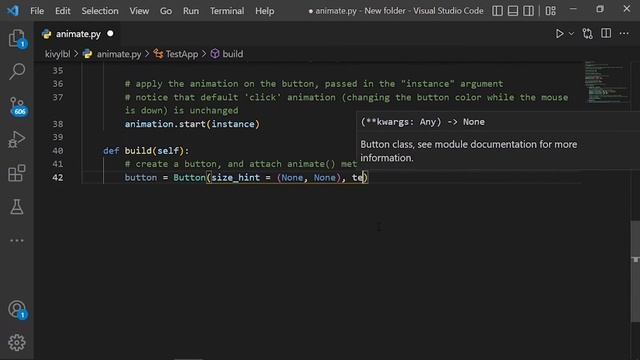
Task: Open the Run and Debug view
Action: click(x=17, y=139)
